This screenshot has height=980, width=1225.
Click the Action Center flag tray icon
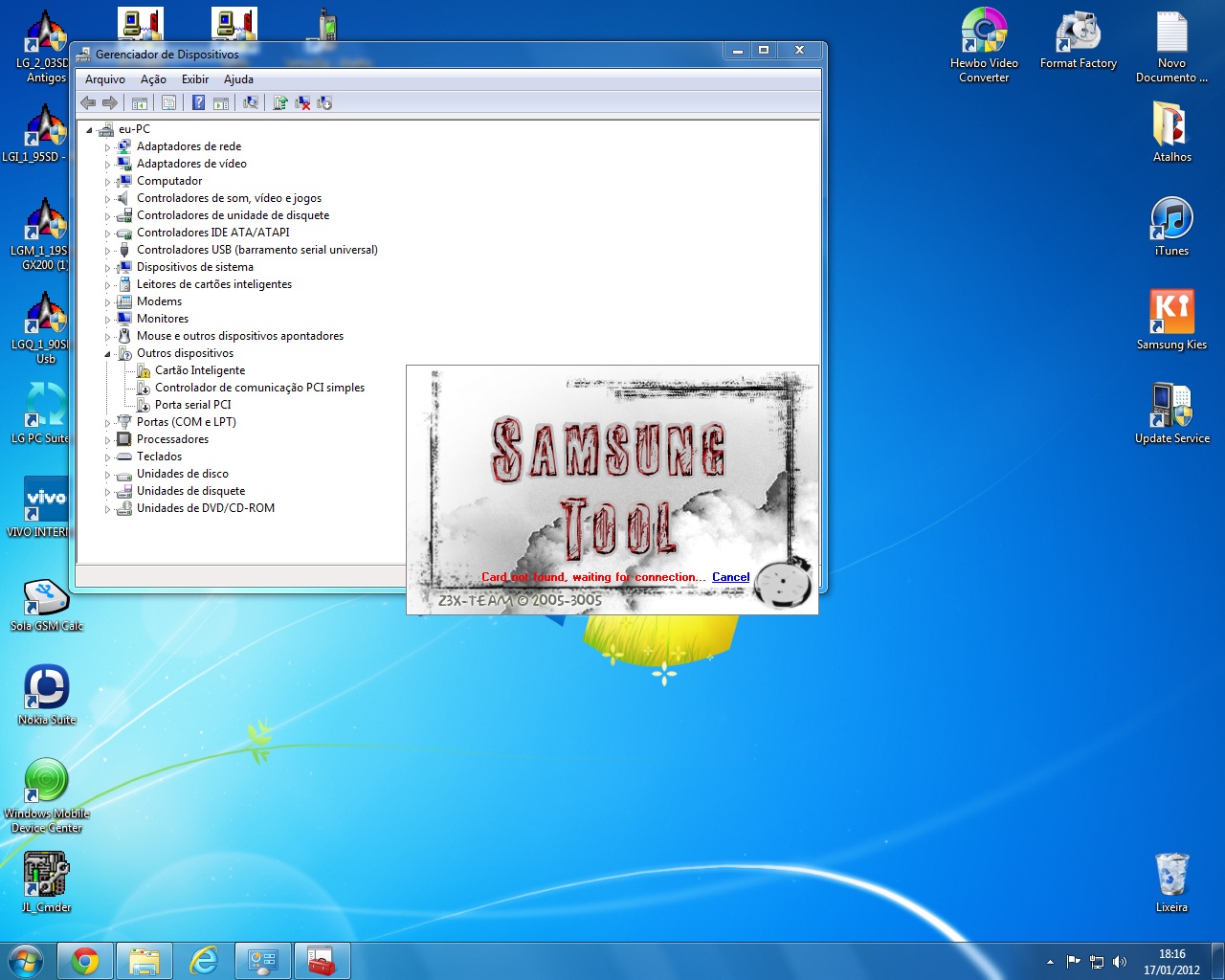1074,962
